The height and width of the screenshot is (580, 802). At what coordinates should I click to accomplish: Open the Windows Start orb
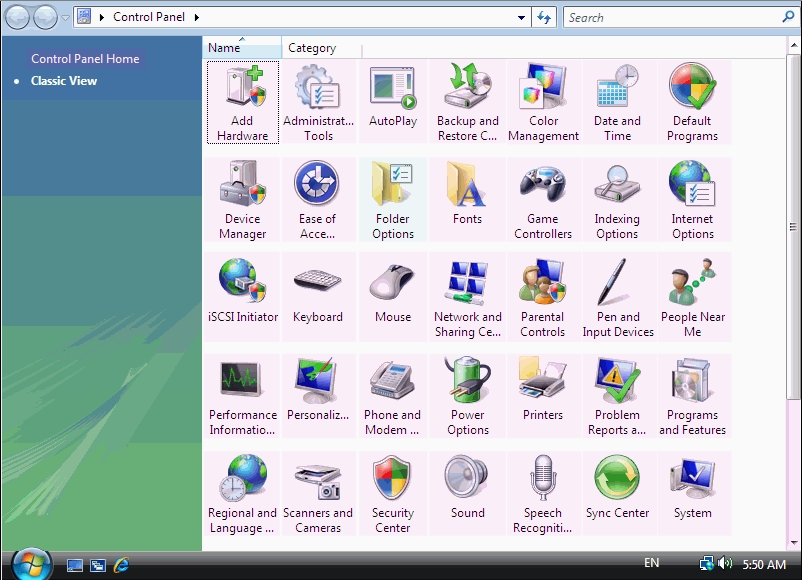pos(31,564)
